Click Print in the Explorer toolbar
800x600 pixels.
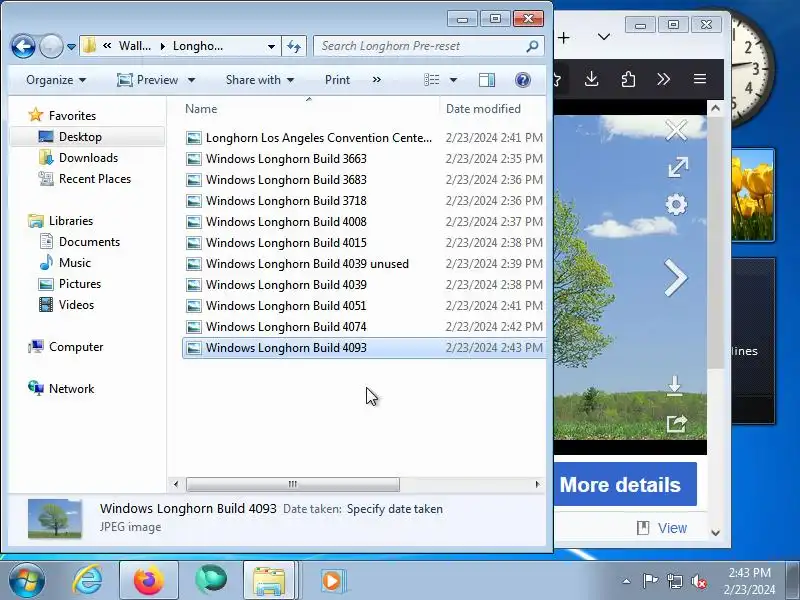point(337,80)
